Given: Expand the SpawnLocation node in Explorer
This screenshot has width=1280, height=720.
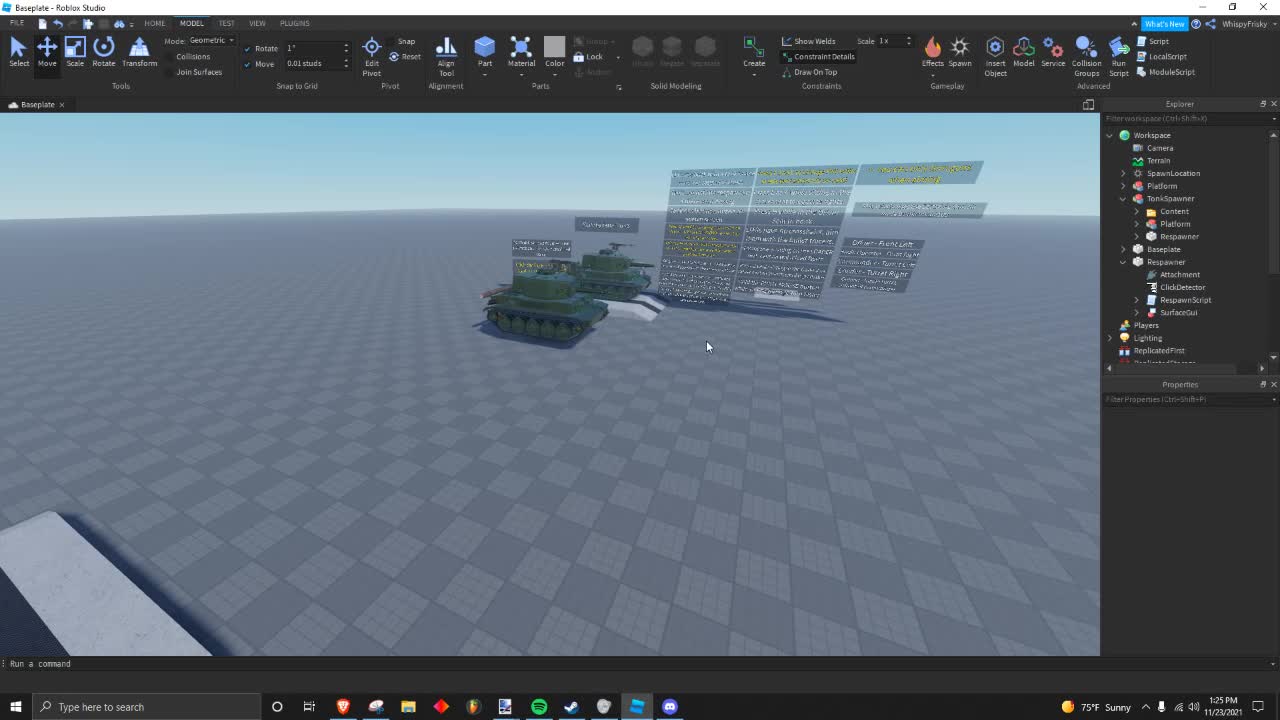Looking at the screenshot, I should click(1123, 173).
